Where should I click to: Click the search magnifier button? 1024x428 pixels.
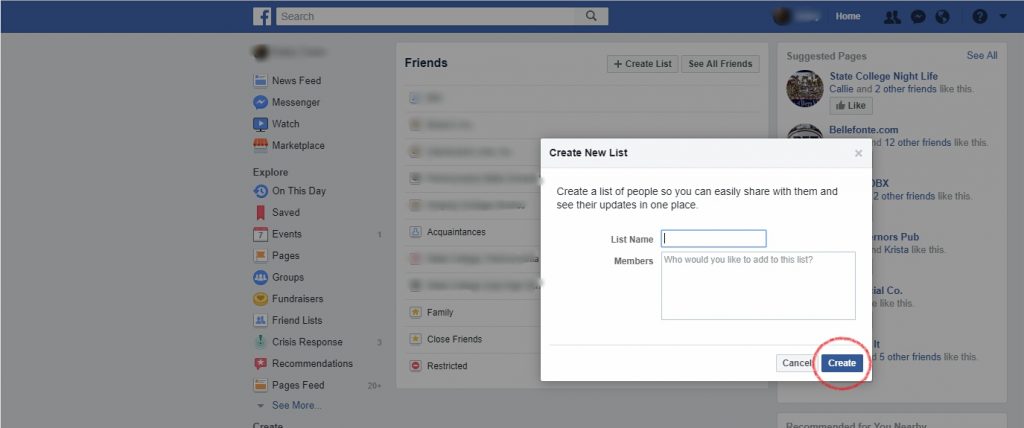[591, 16]
